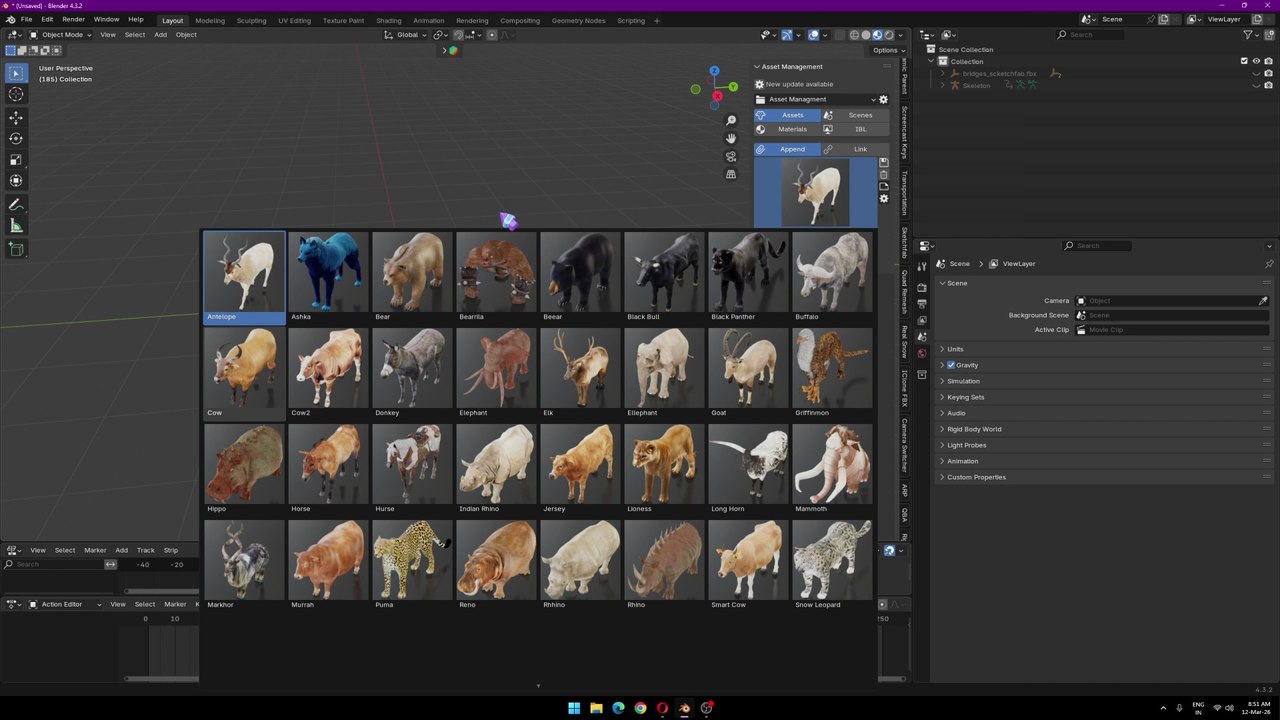This screenshot has width=1280, height=720.
Task: Toggle Collection exclude-from-view-layer checkbox
Action: pyautogui.click(x=1244, y=61)
